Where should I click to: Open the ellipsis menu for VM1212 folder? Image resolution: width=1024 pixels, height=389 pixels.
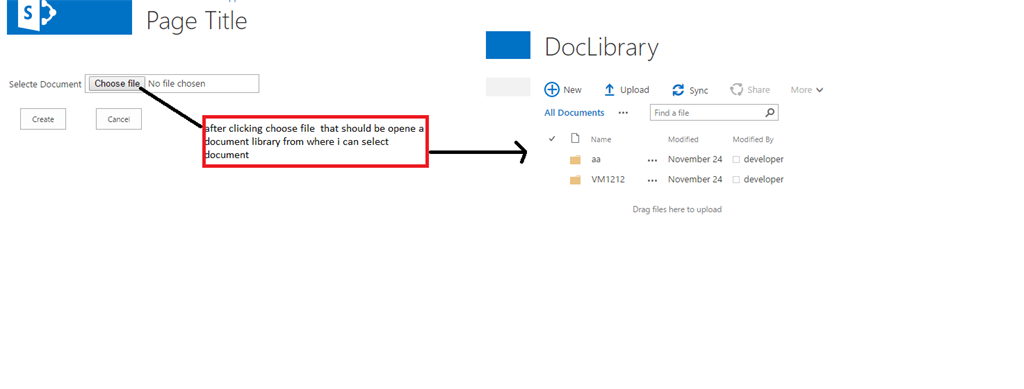pos(652,180)
